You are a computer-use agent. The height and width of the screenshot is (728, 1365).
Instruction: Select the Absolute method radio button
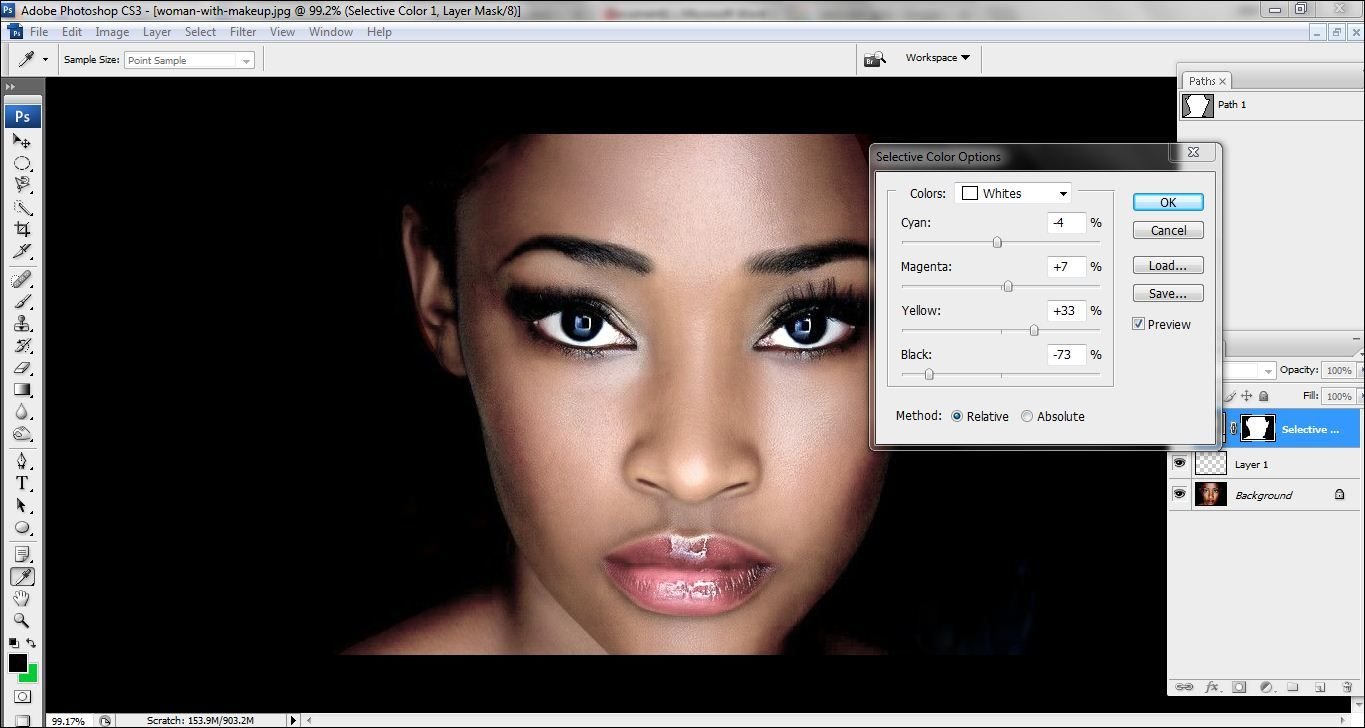tap(1027, 416)
